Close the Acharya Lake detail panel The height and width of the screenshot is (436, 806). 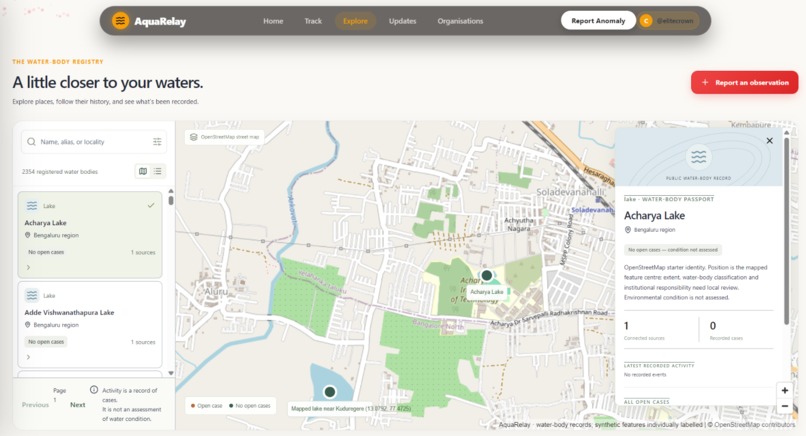click(x=770, y=140)
